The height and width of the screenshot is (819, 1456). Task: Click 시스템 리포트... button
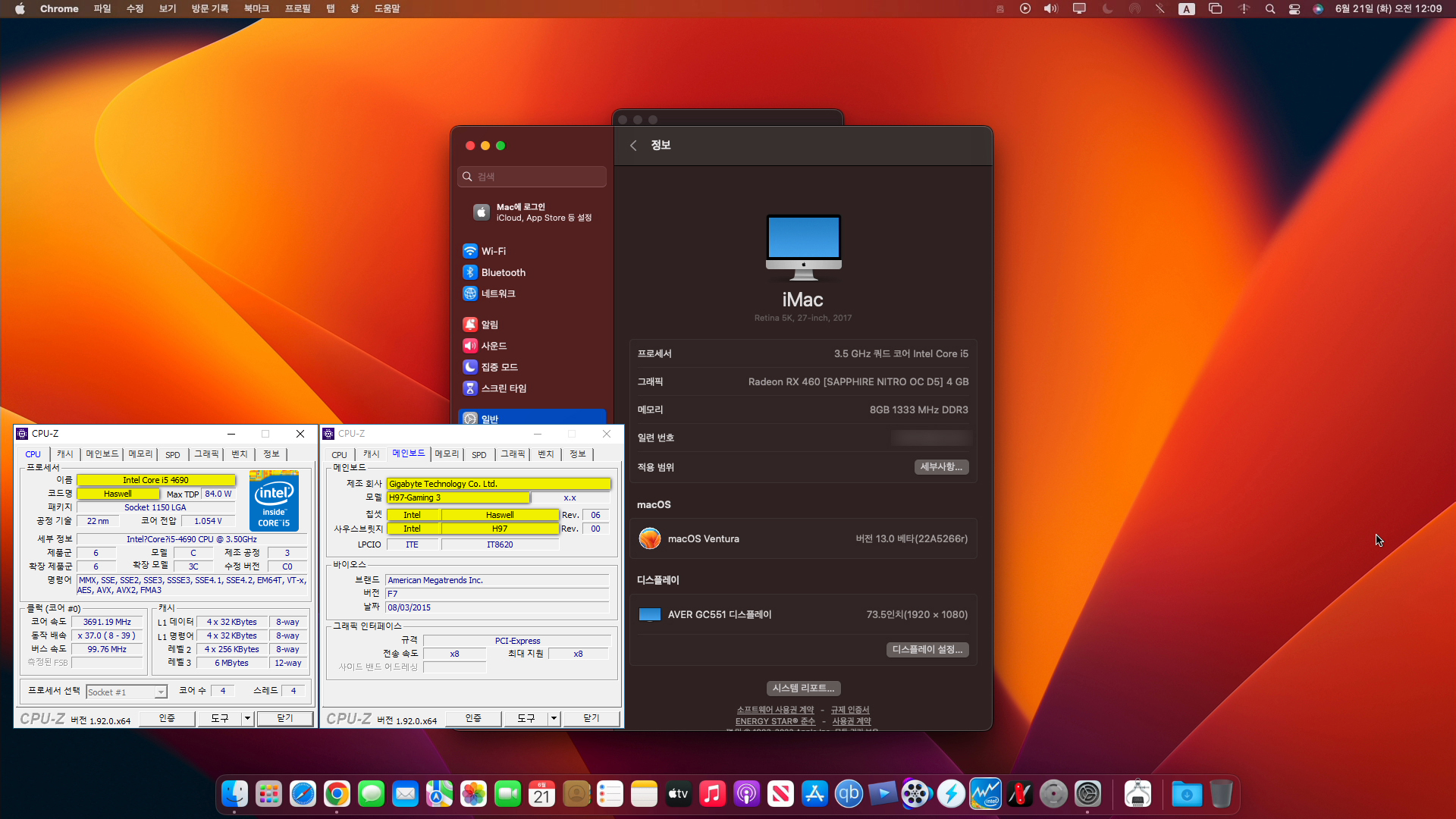(803, 689)
